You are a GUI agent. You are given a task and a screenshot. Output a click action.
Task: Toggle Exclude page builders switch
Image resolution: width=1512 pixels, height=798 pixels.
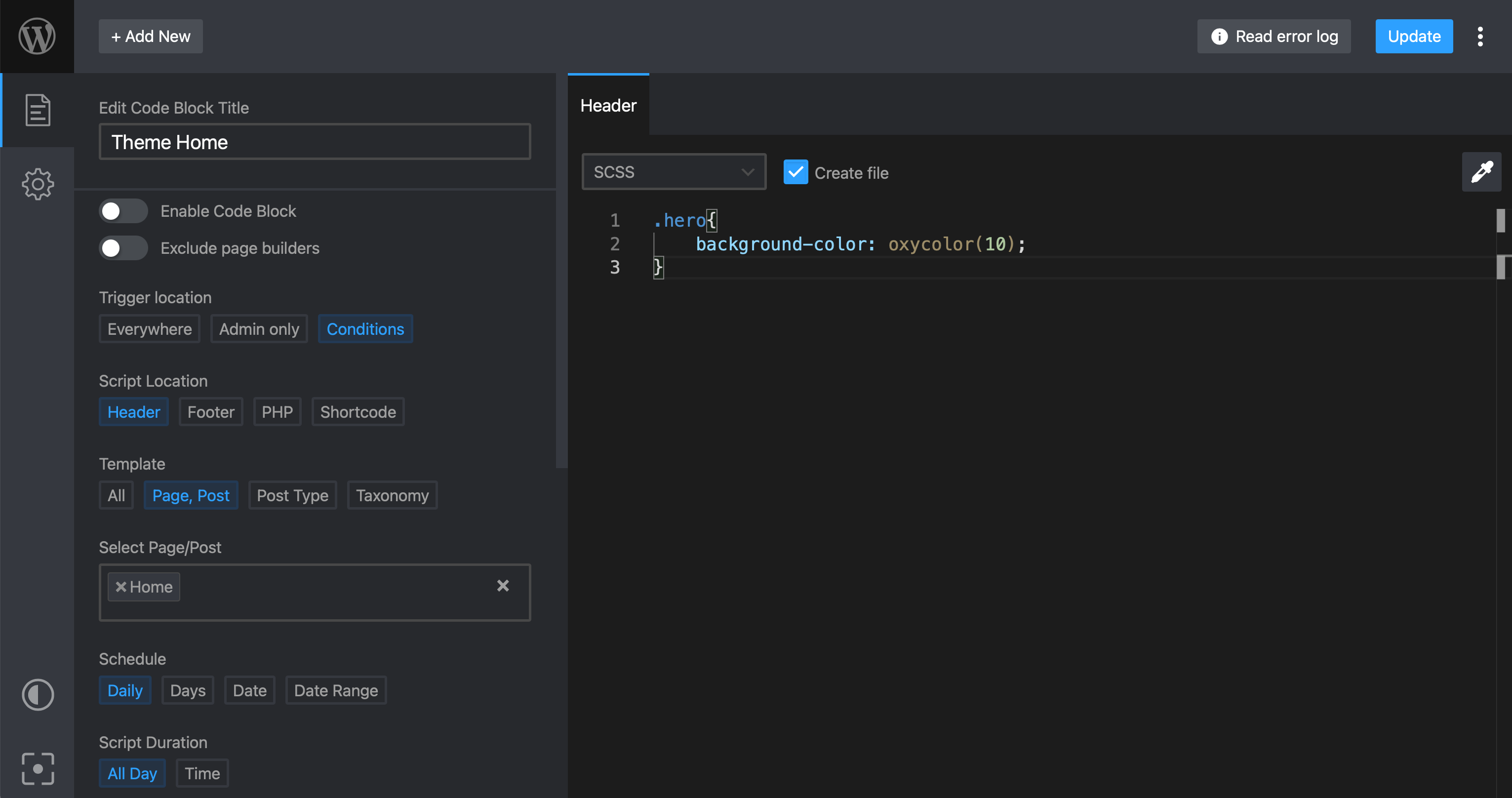pos(123,248)
